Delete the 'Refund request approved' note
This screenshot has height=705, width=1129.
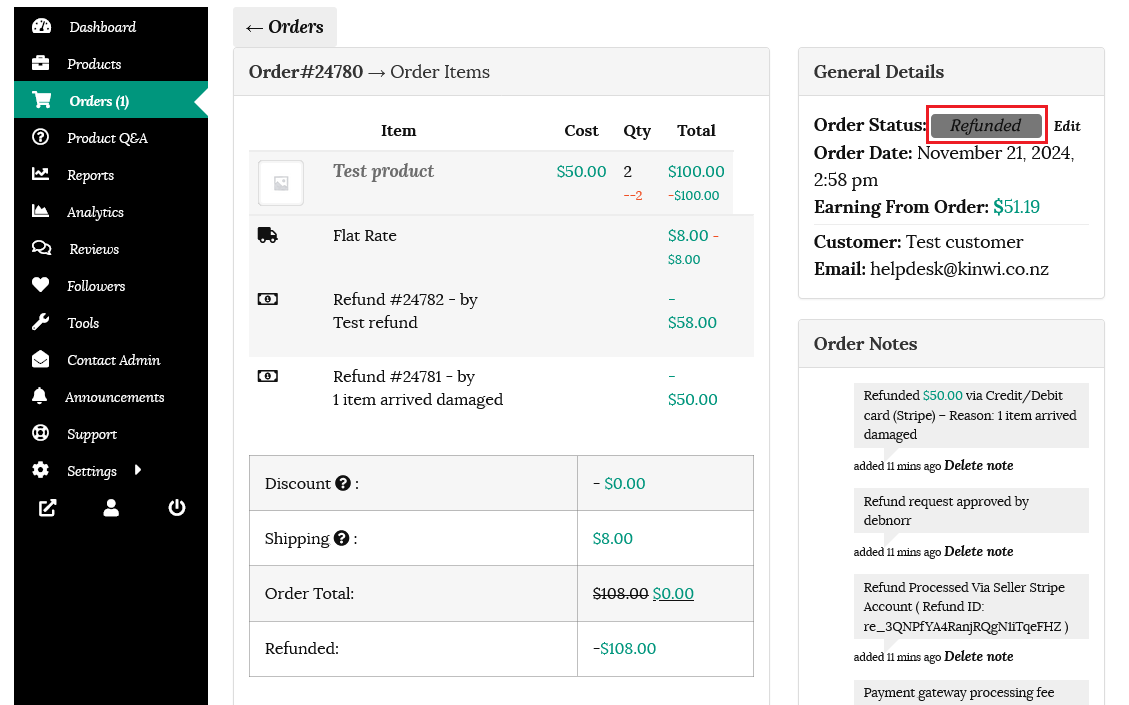click(x=978, y=552)
